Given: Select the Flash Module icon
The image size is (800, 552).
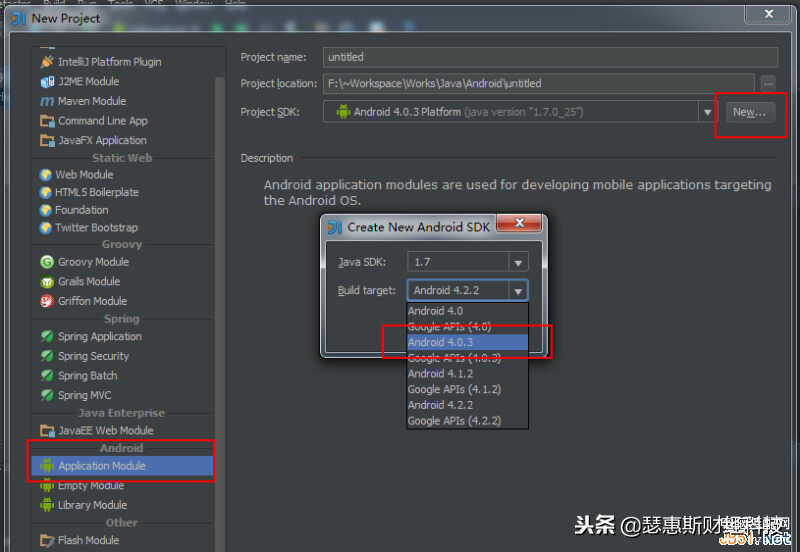Looking at the screenshot, I should tap(47, 540).
